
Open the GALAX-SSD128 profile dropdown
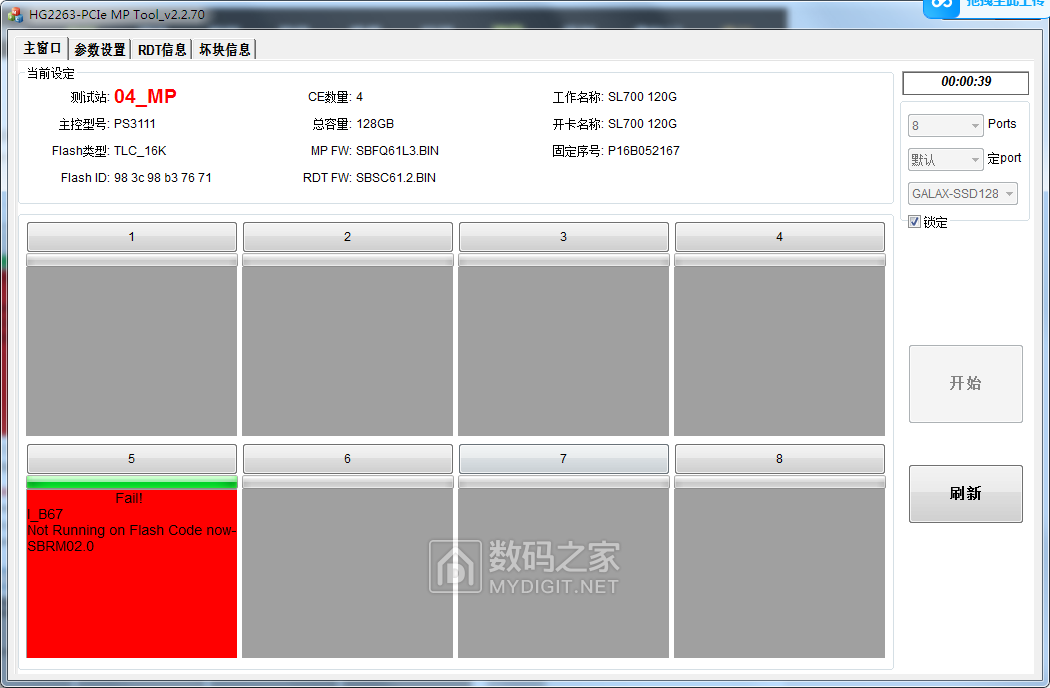click(962, 194)
